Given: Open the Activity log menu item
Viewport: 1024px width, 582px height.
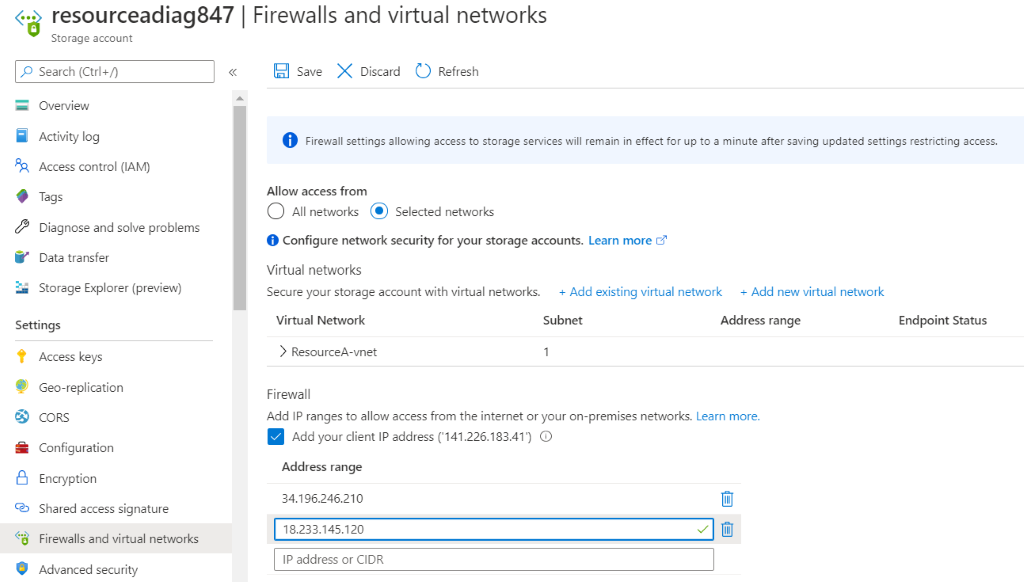Looking at the screenshot, I should pyautogui.click(x=69, y=136).
